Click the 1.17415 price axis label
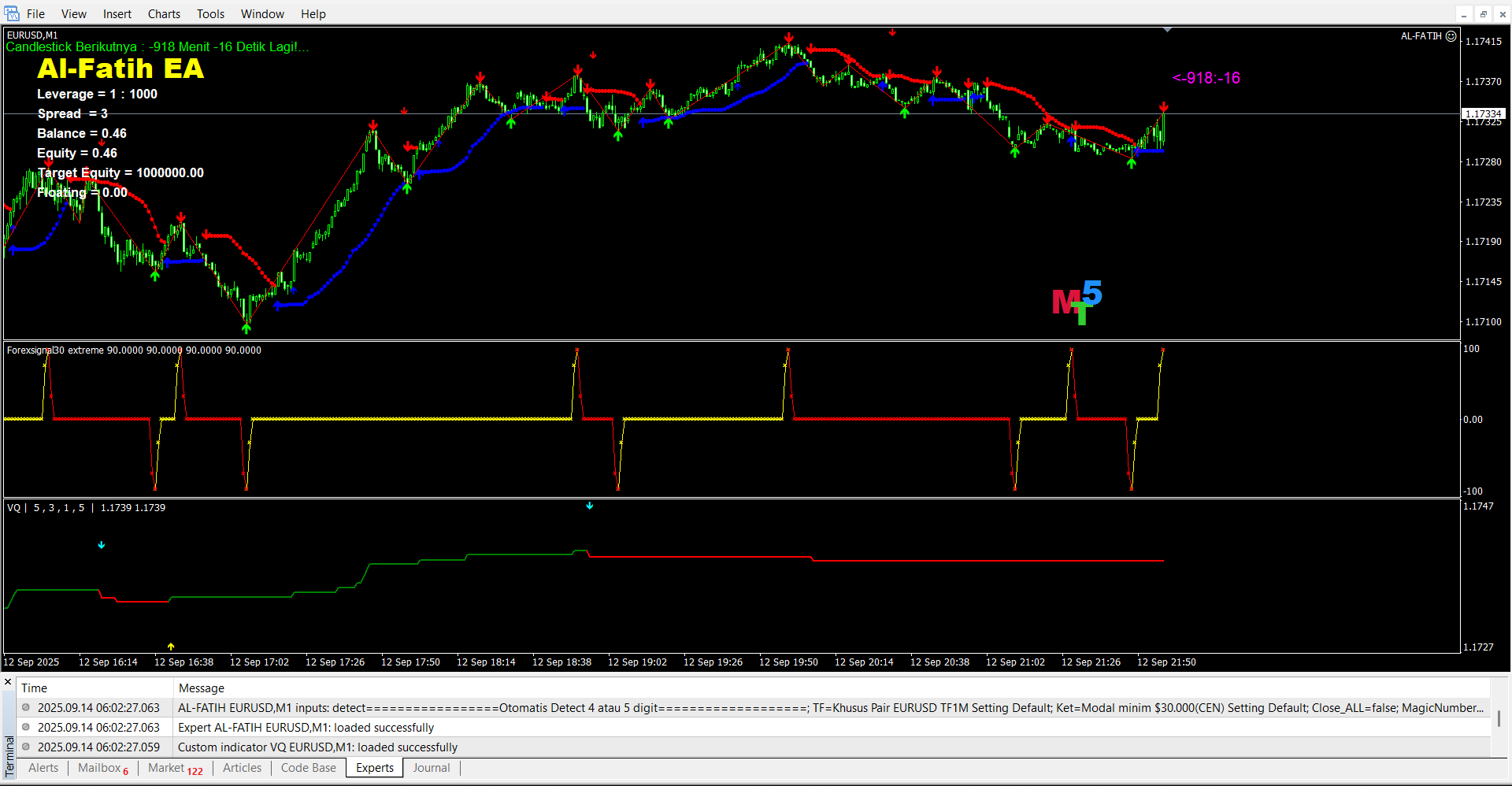This screenshot has height=786, width=1512. [1483, 42]
